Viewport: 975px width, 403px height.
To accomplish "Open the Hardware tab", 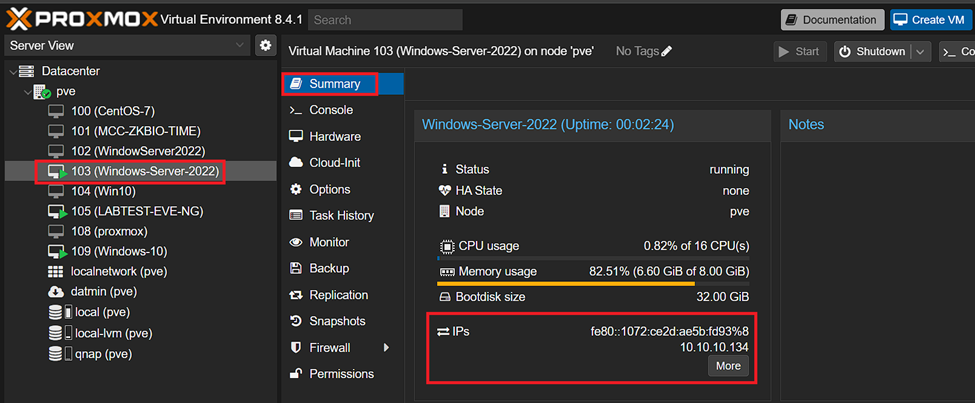I will click(x=334, y=136).
